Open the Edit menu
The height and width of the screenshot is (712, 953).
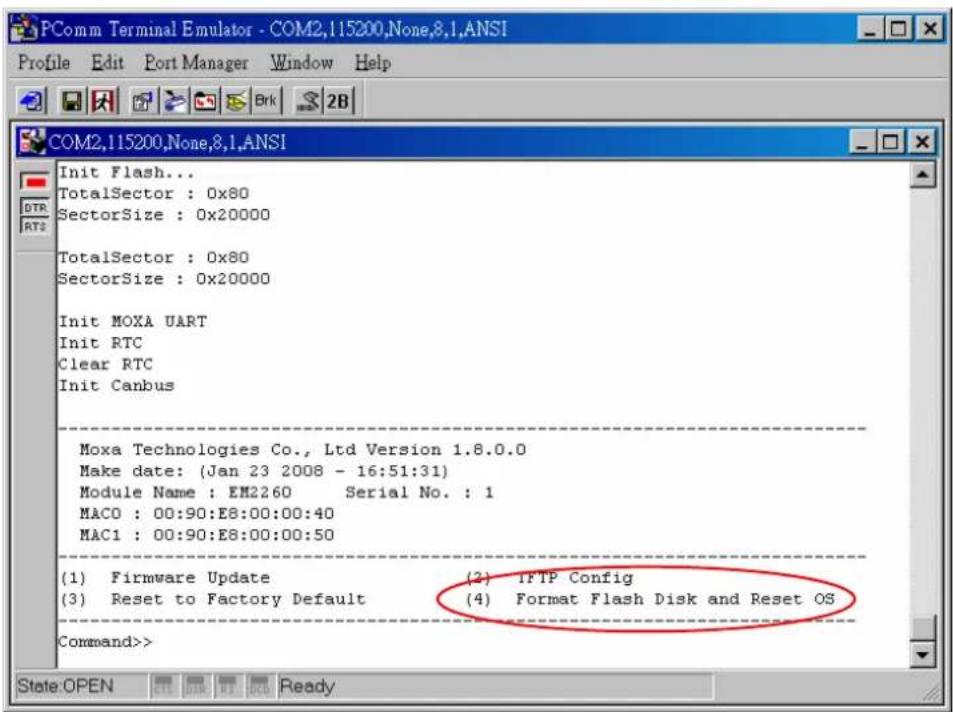click(x=107, y=63)
